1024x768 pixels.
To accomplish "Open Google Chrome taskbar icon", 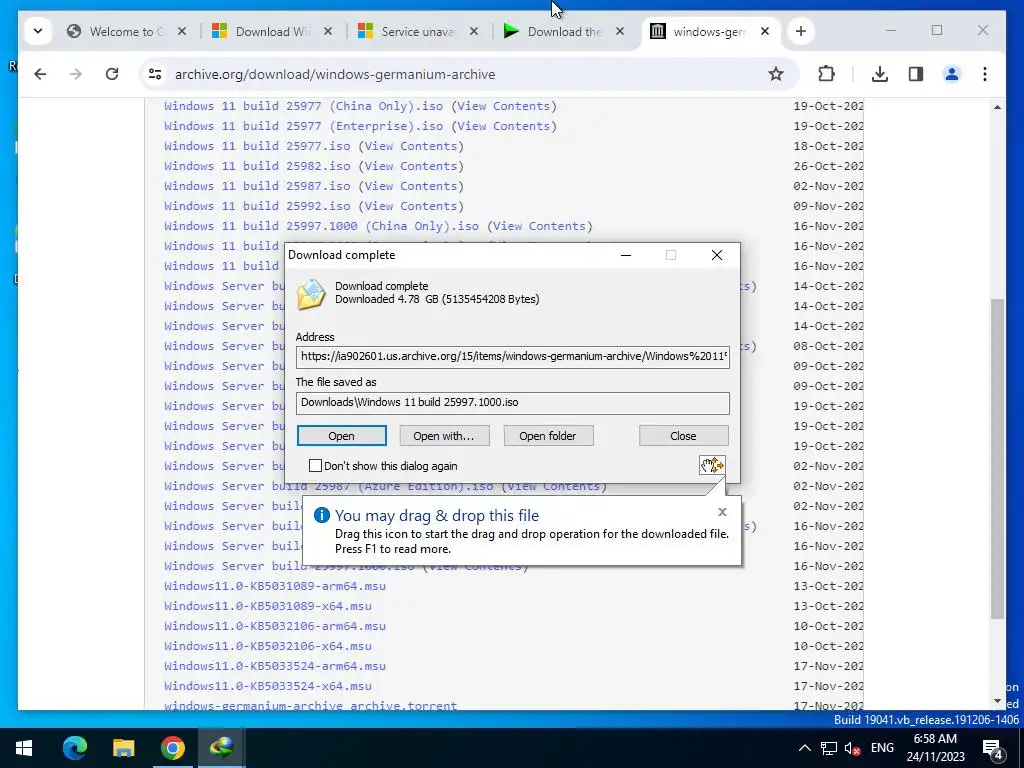I will (x=172, y=748).
